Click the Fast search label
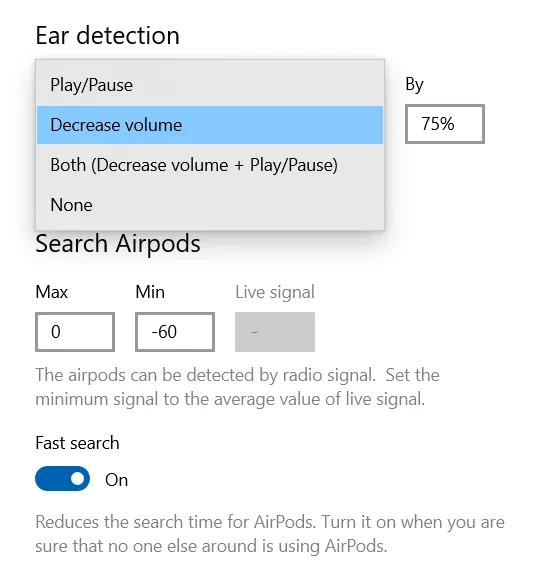The width and height of the screenshot is (536, 582). (x=77, y=443)
